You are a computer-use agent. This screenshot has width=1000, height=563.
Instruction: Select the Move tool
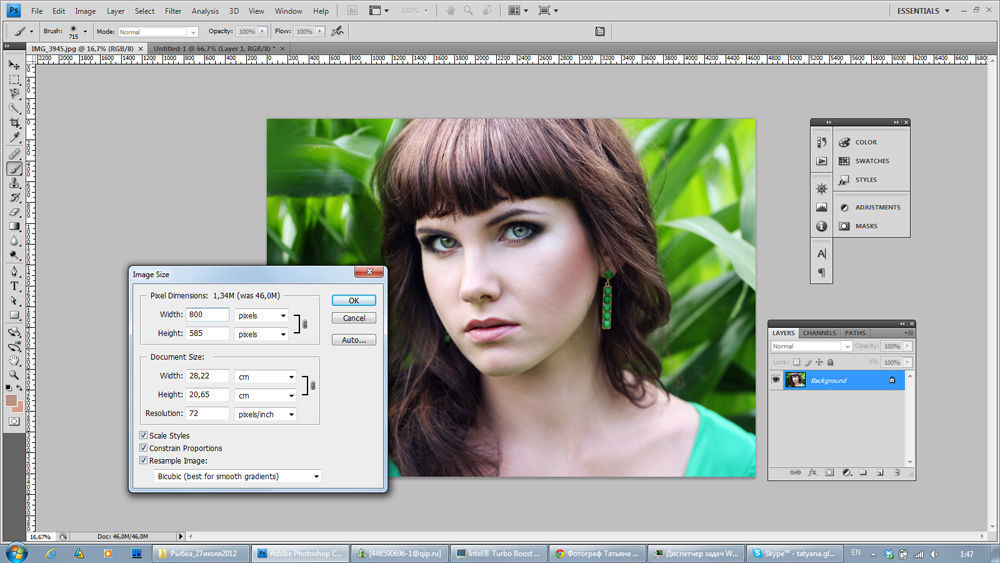(14, 64)
